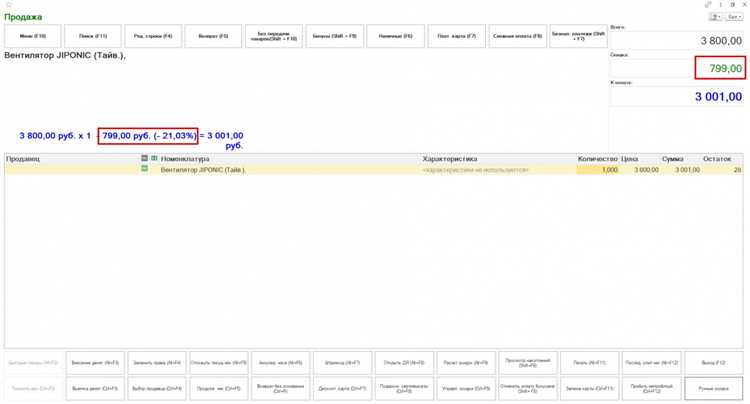Click the green status icon in the Вентилятор row
This screenshot has height=404, width=750.
tap(144, 169)
